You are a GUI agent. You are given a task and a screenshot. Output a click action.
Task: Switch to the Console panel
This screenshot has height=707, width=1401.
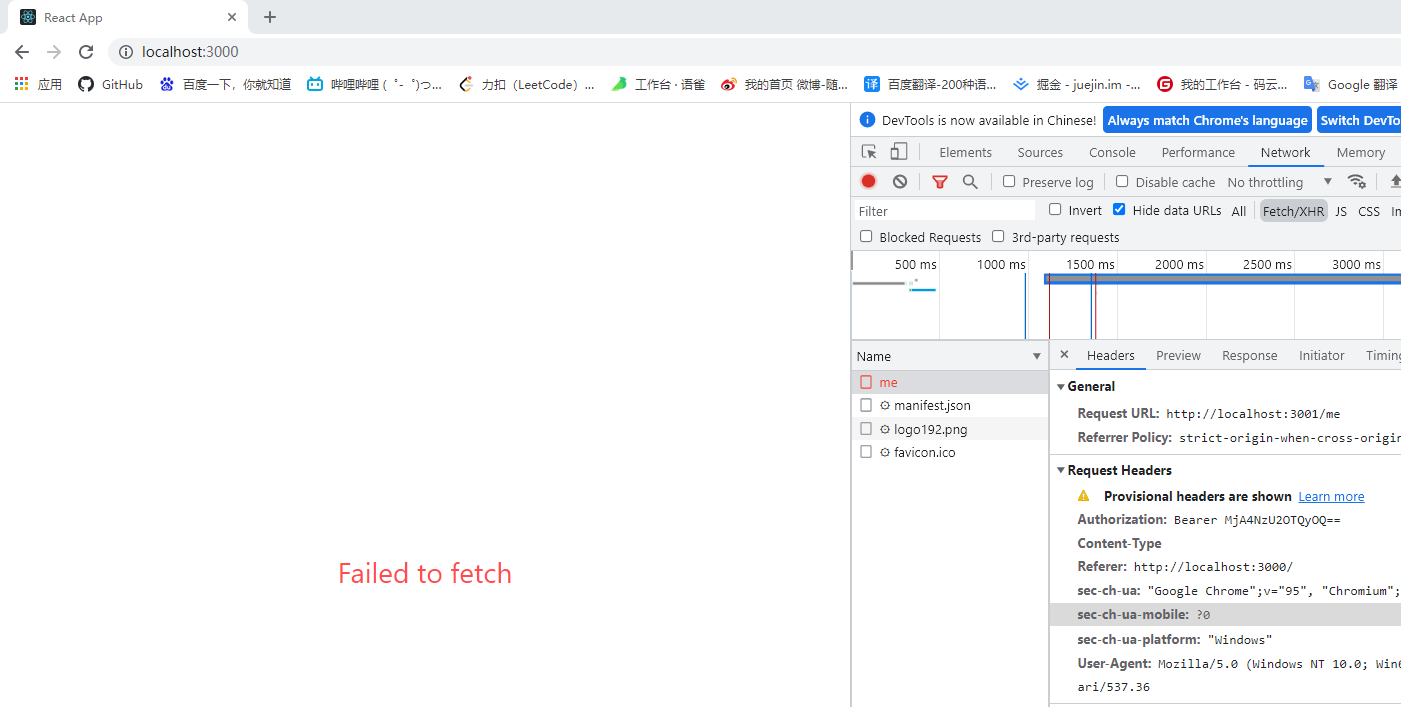click(x=1112, y=152)
